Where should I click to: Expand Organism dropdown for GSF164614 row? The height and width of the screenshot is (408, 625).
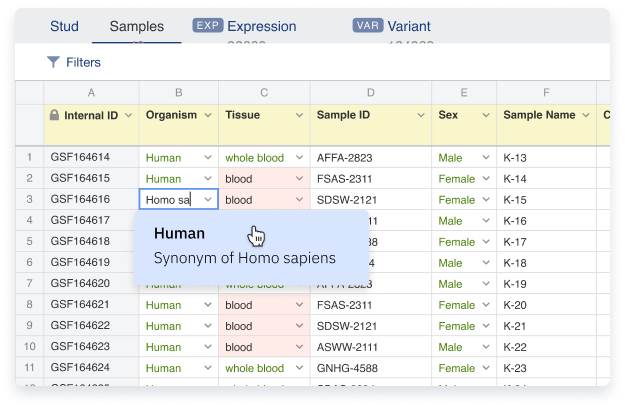coord(207,158)
